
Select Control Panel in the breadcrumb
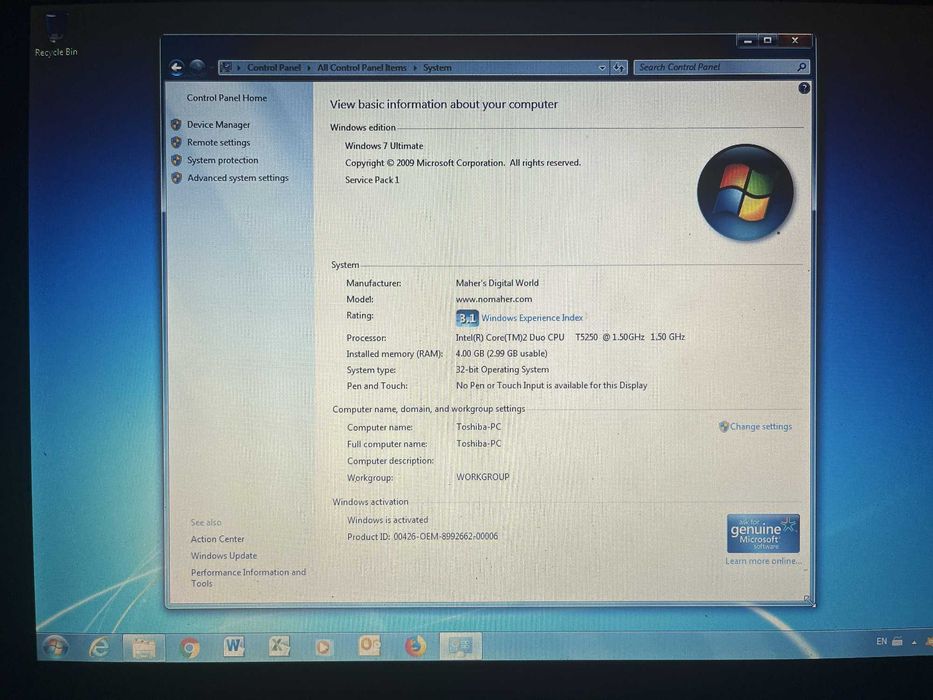[x=274, y=68]
